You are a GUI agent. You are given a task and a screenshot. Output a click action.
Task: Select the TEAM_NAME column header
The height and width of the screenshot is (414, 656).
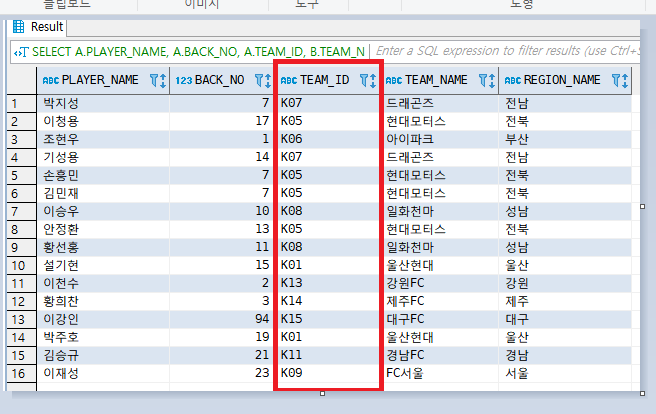[441, 80]
